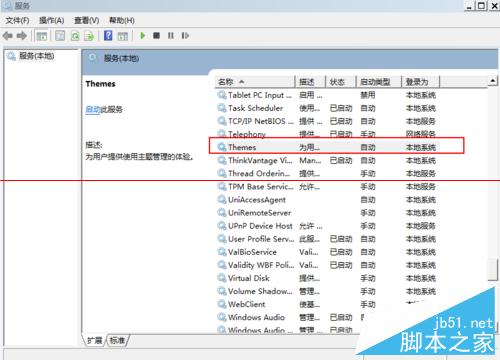Select the UPnP Device Host service name

[260, 226]
